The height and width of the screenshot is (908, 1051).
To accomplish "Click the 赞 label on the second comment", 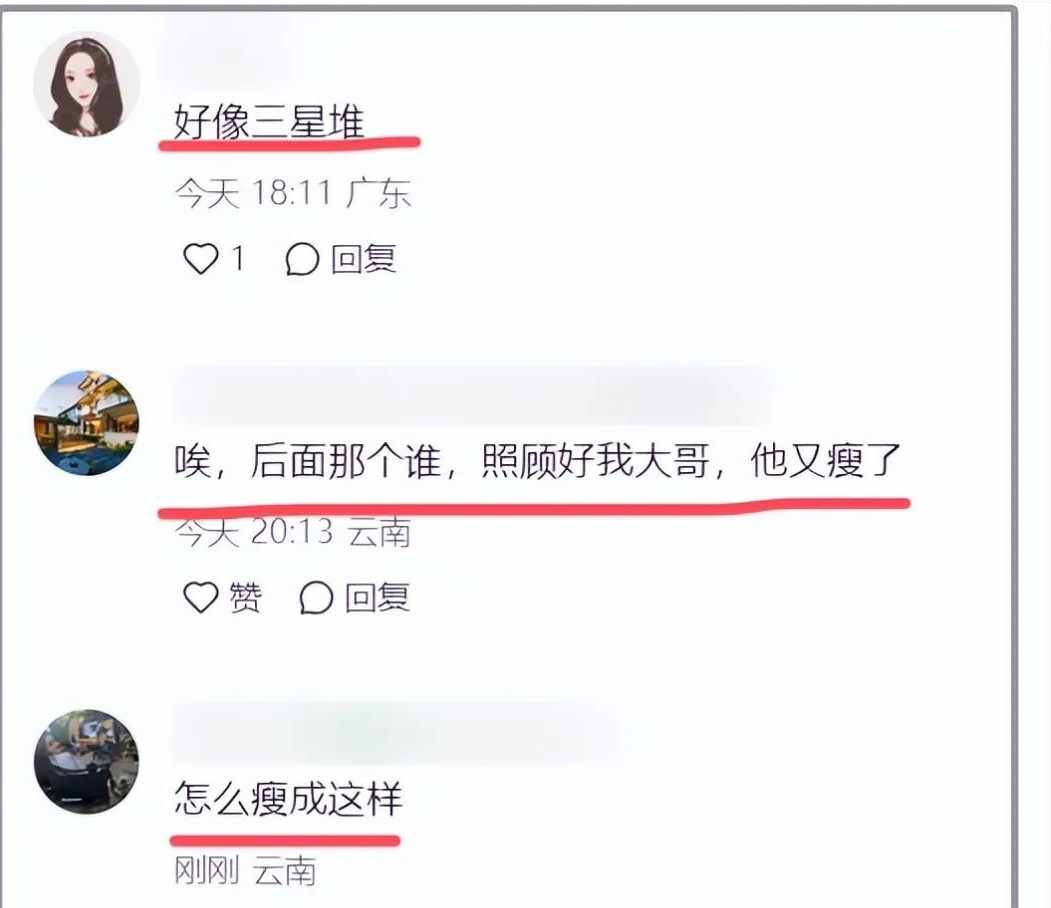I will pyautogui.click(x=245, y=597).
